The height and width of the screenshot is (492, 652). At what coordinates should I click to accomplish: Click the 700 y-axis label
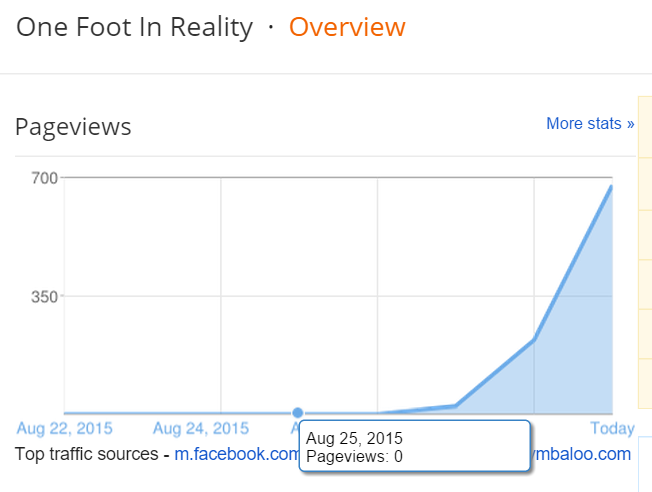click(x=44, y=178)
